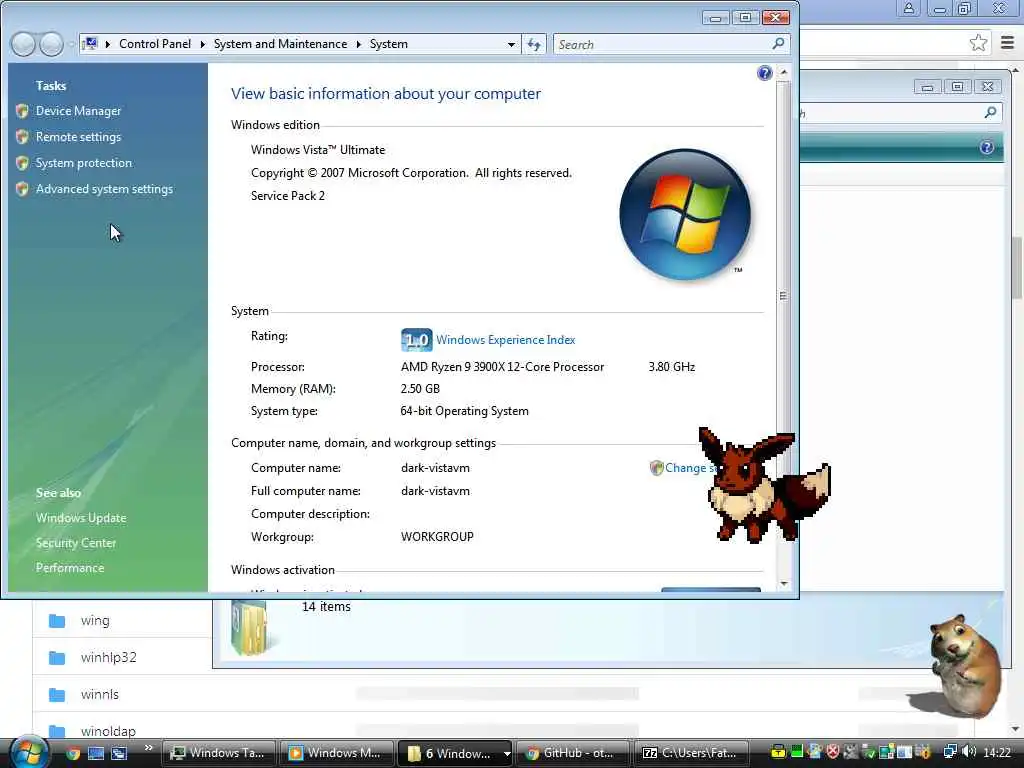Switch to Windows M... taskbar button
This screenshot has height=768, width=1024.
point(337,754)
